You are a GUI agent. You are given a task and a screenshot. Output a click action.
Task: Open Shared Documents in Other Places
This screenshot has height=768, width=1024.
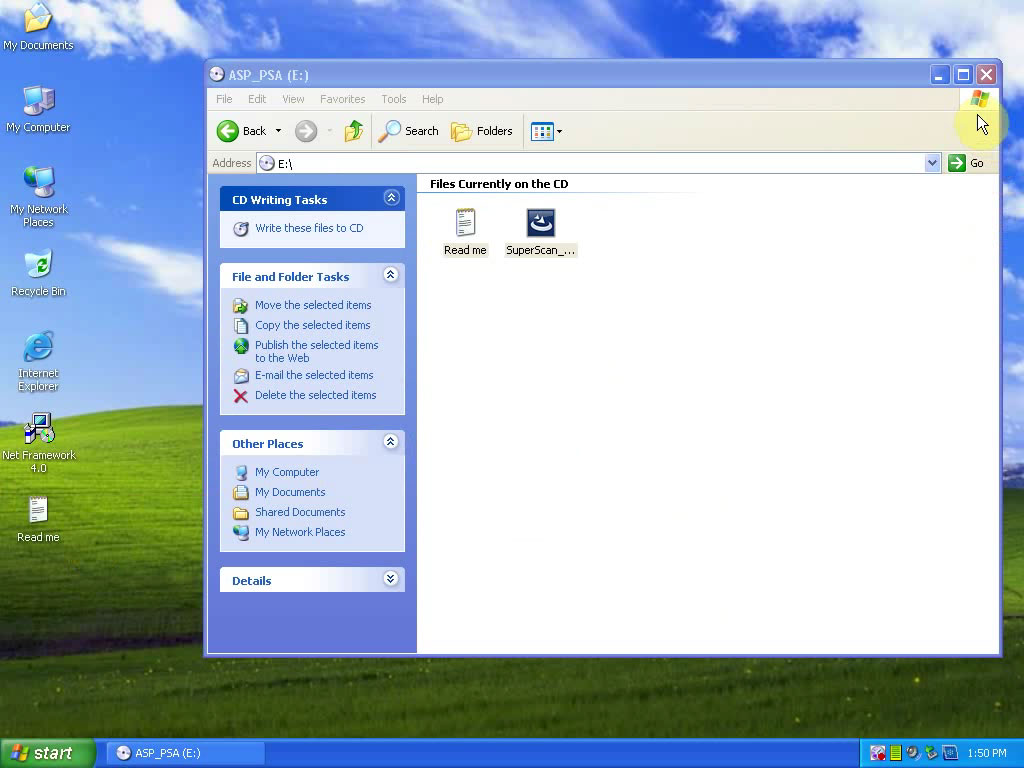(x=300, y=512)
